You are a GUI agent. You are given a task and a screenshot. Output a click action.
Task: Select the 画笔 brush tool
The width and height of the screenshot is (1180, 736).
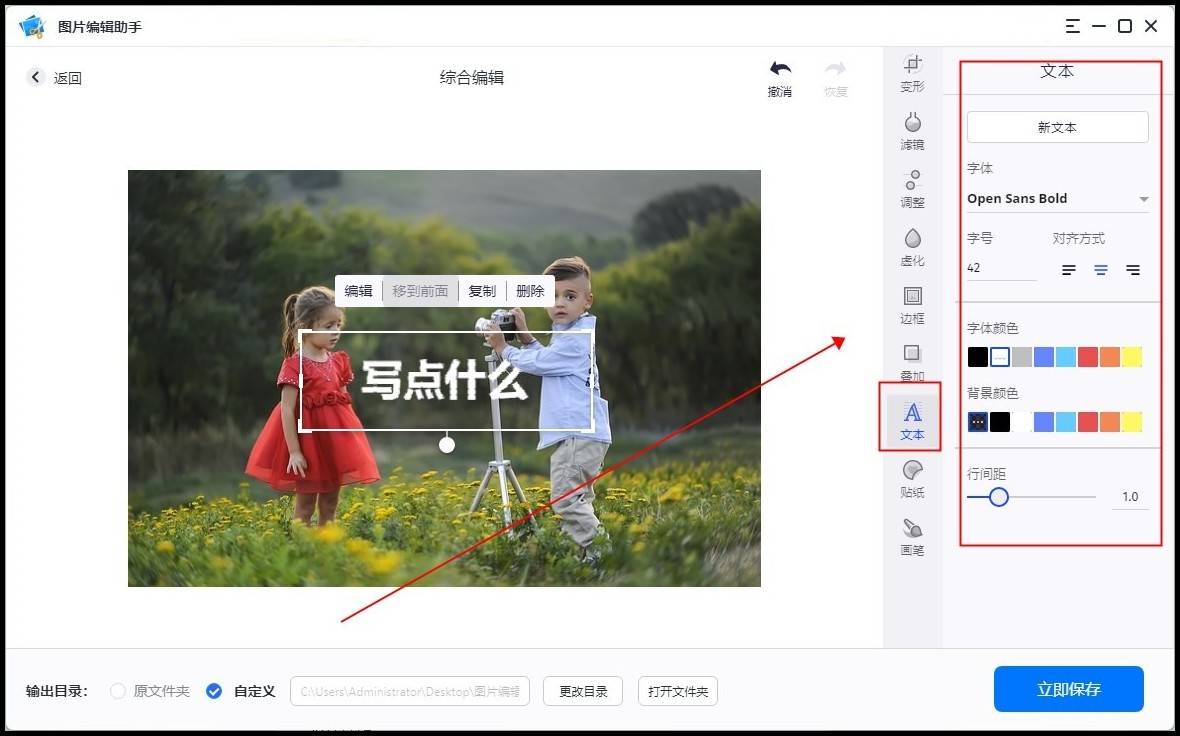[912, 538]
